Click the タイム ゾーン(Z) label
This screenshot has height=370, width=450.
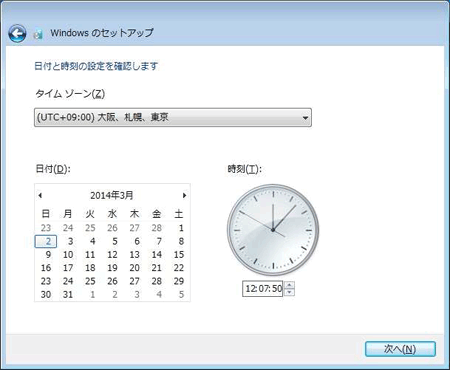click(x=70, y=94)
